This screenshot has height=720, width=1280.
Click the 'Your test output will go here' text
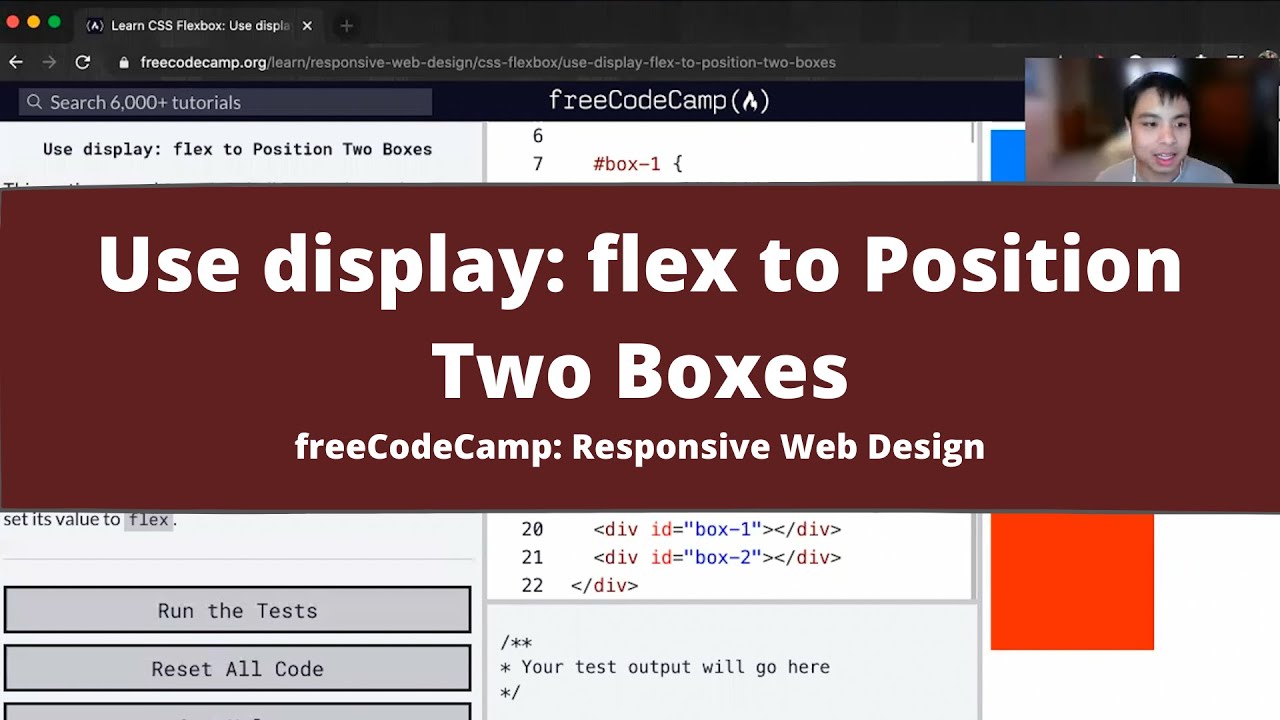click(675, 666)
